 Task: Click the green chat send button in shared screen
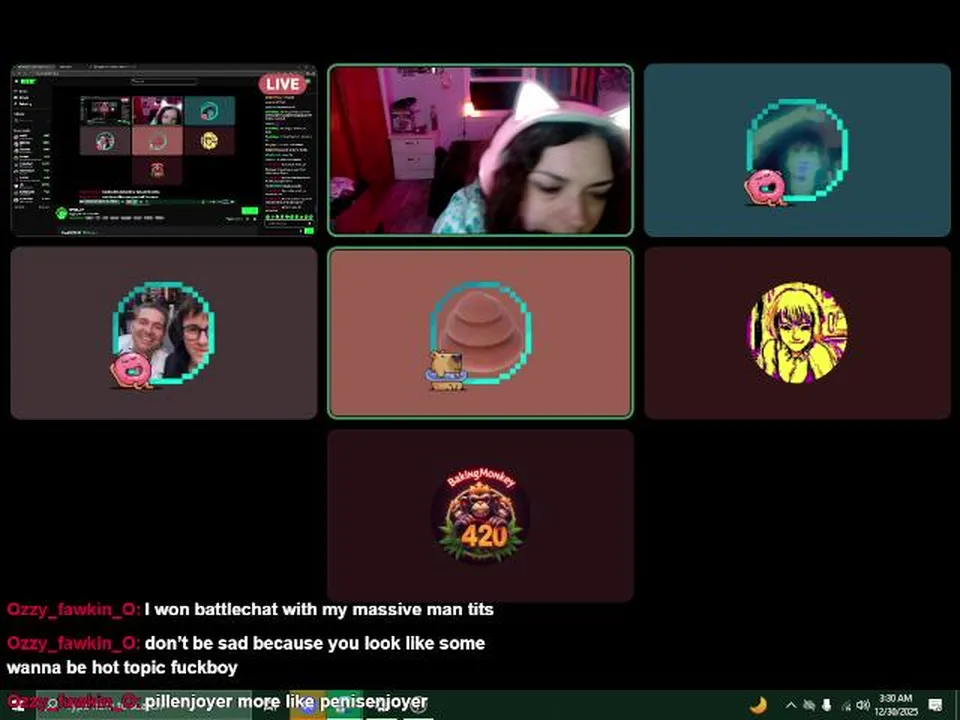tap(309, 230)
